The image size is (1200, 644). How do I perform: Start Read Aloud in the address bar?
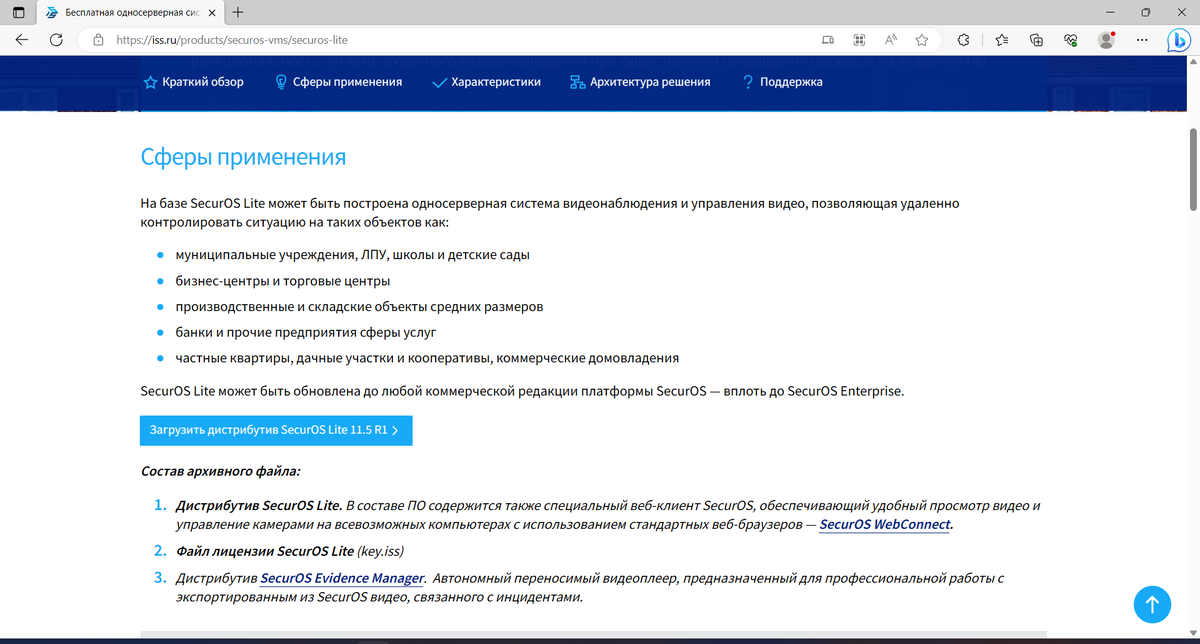[x=890, y=41]
